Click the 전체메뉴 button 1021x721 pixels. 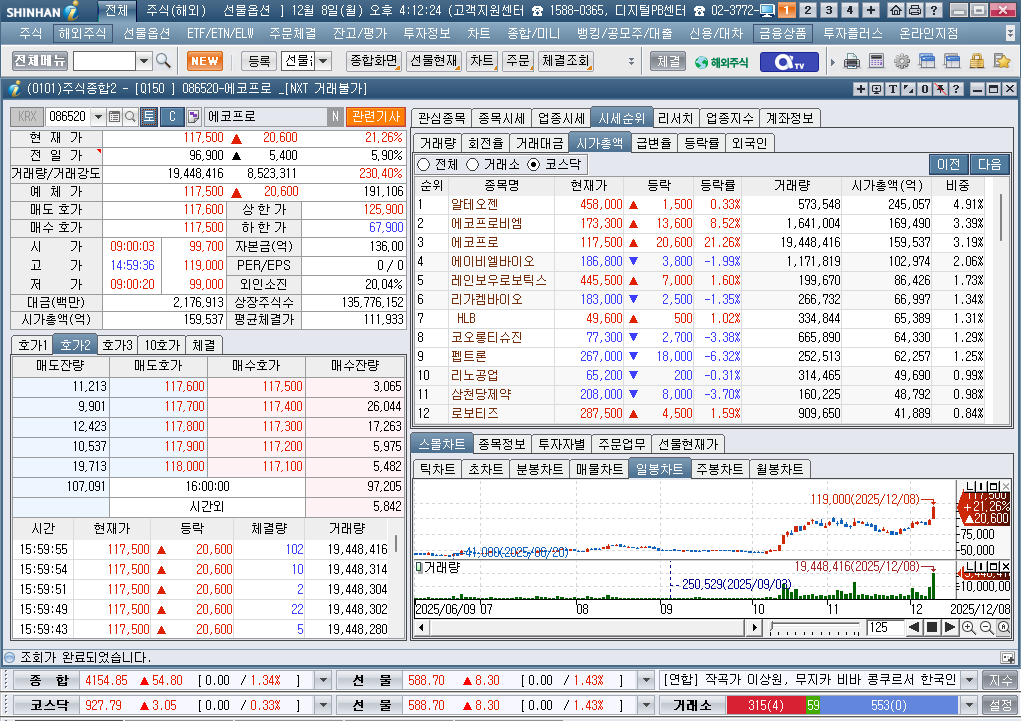coord(40,61)
